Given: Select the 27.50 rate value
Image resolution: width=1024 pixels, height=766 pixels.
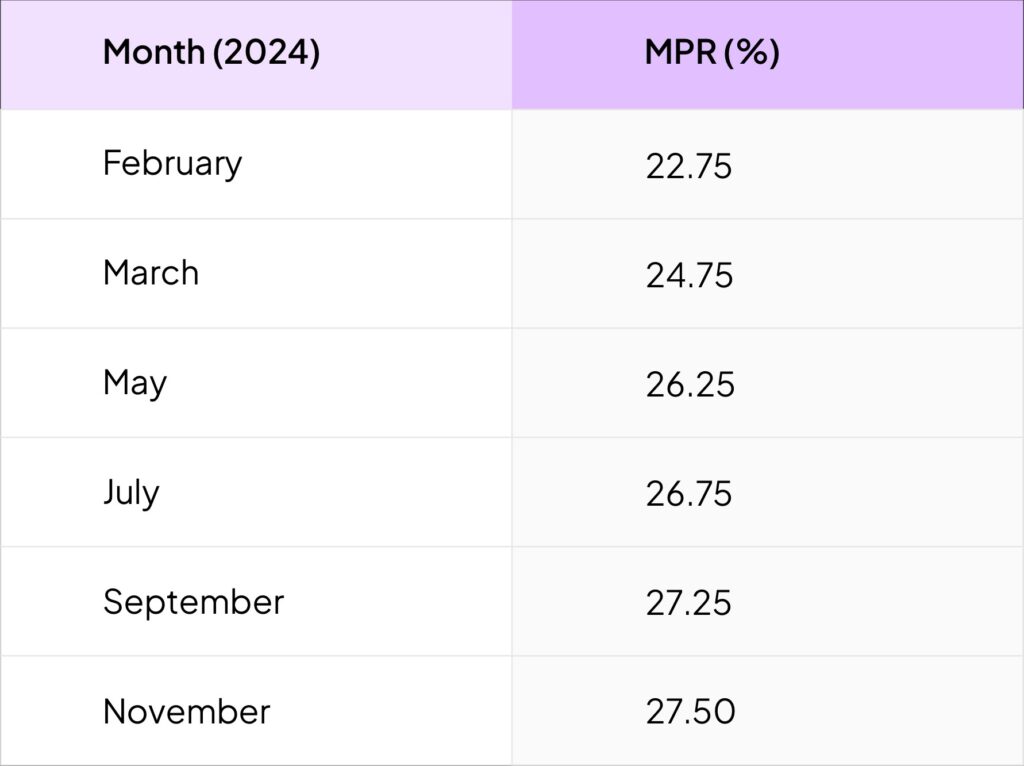Looking at the screenshot, I should click(690, 713).
